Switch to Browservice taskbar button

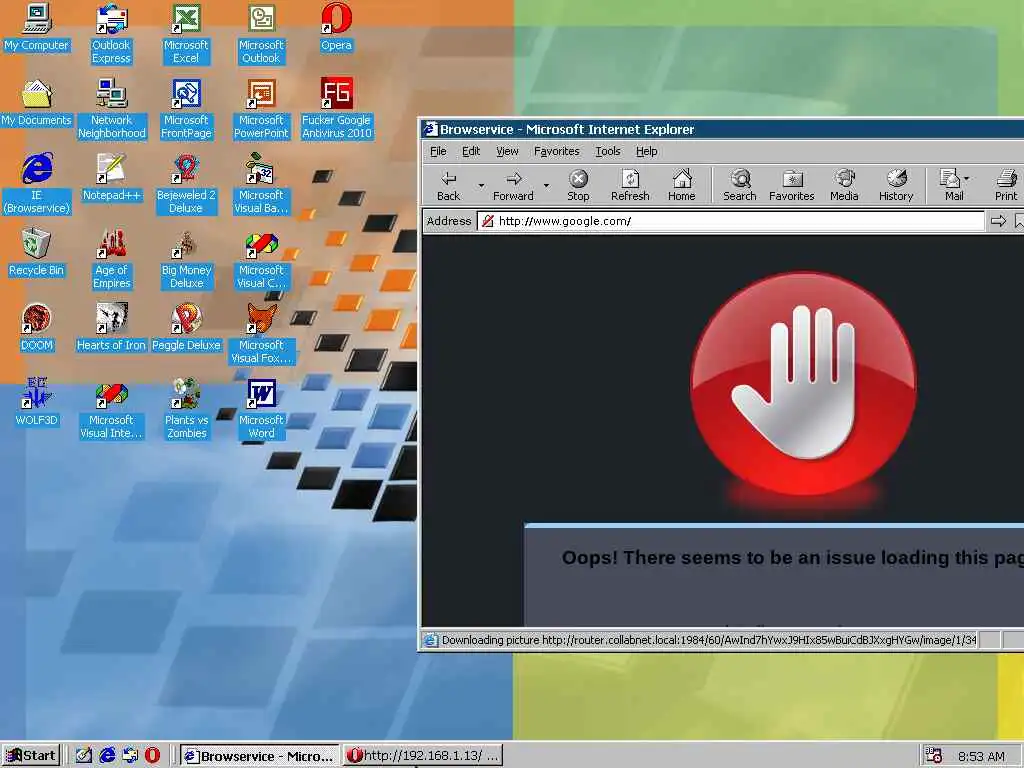(x=260, y=756)
